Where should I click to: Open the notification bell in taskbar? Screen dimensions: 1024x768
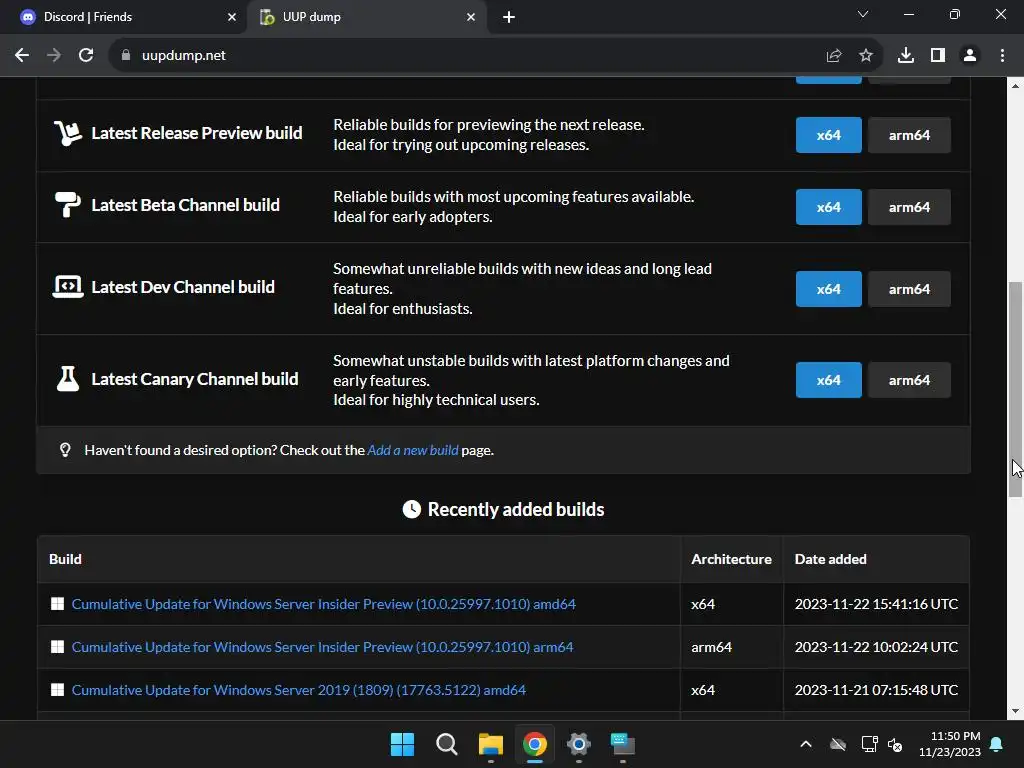(x=997, y=744)
